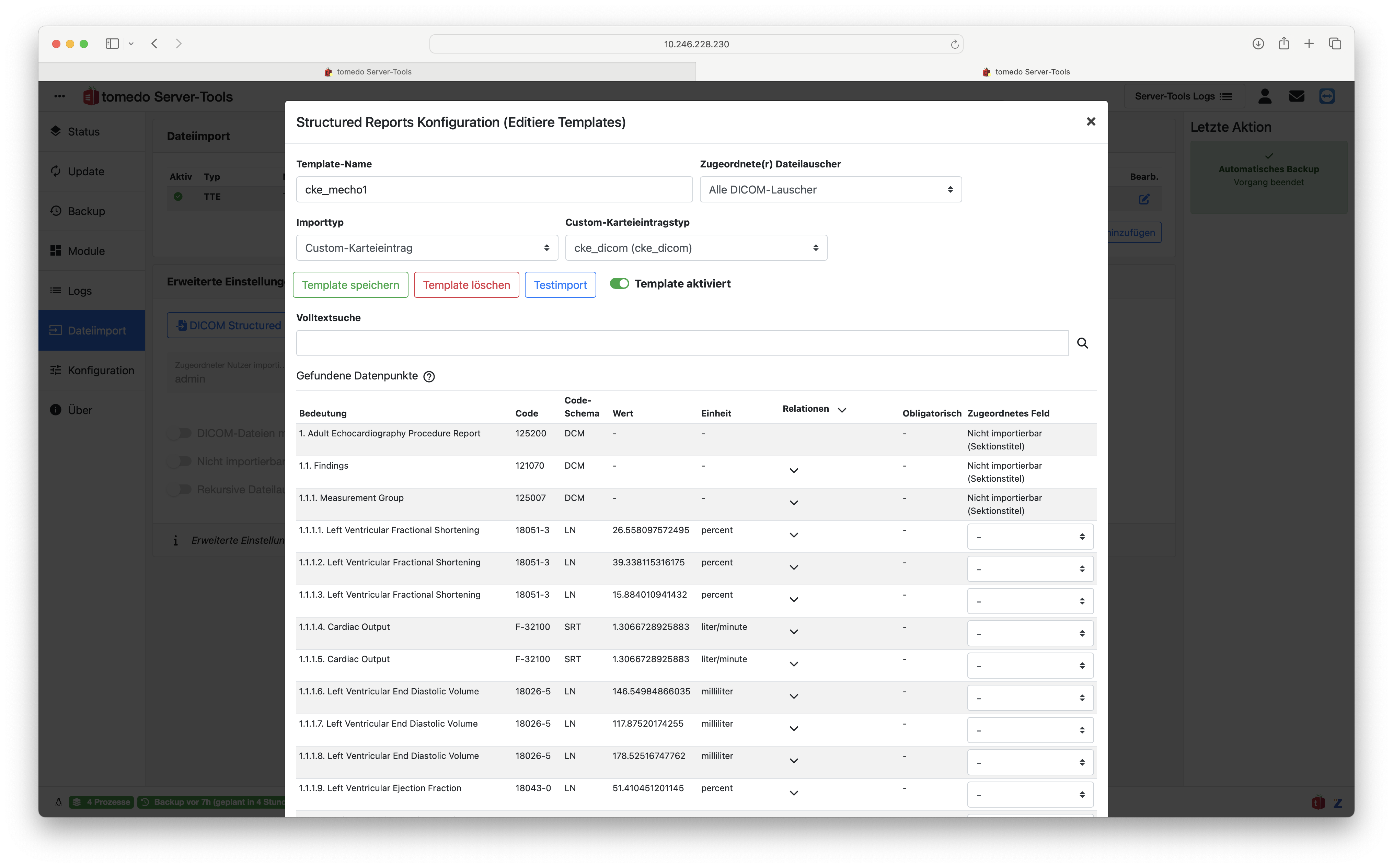
Task: Open Konfiguration in sidebar
Action: [x=91, y=370]
